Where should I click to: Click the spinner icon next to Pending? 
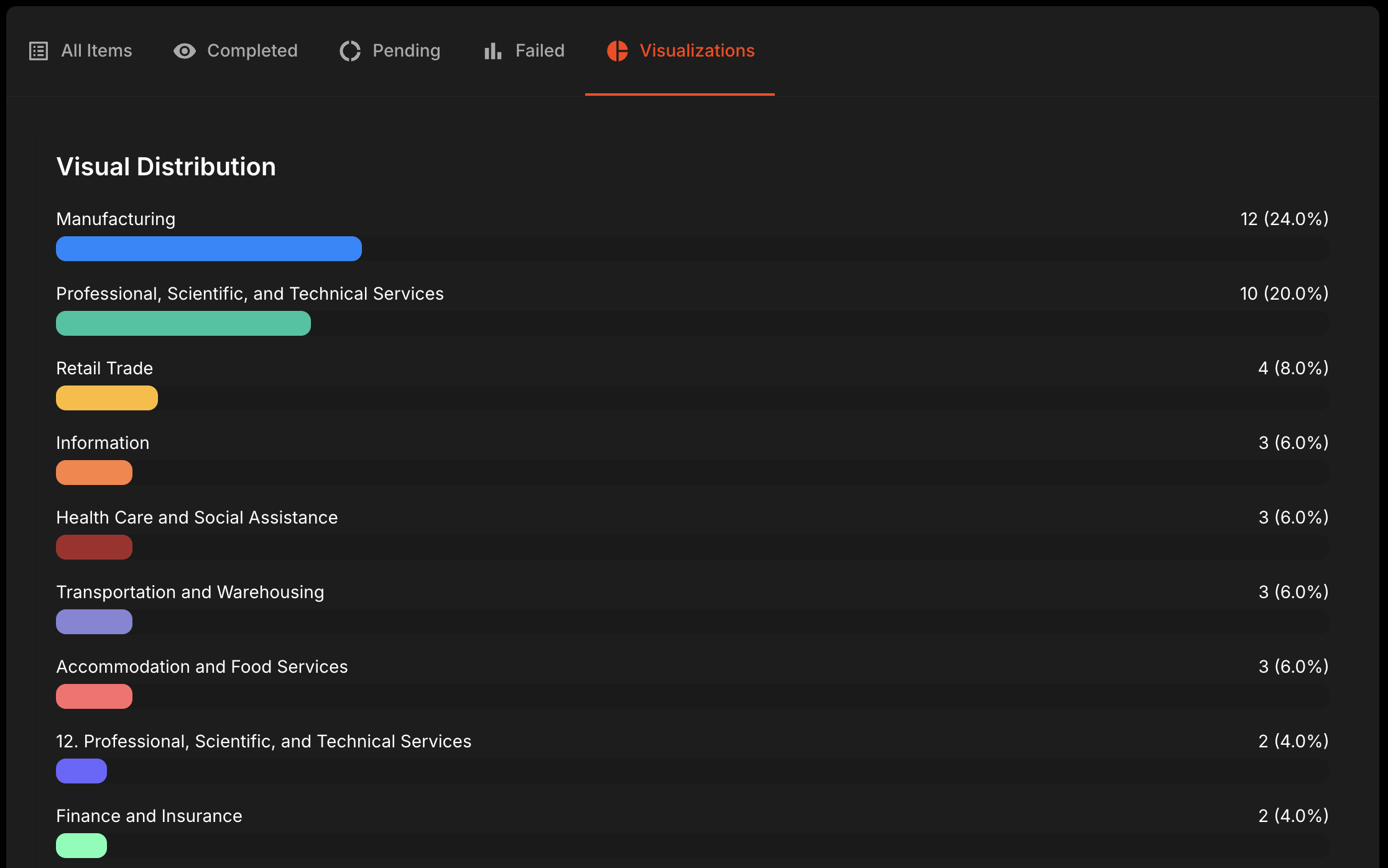click(x=349, y=51)
